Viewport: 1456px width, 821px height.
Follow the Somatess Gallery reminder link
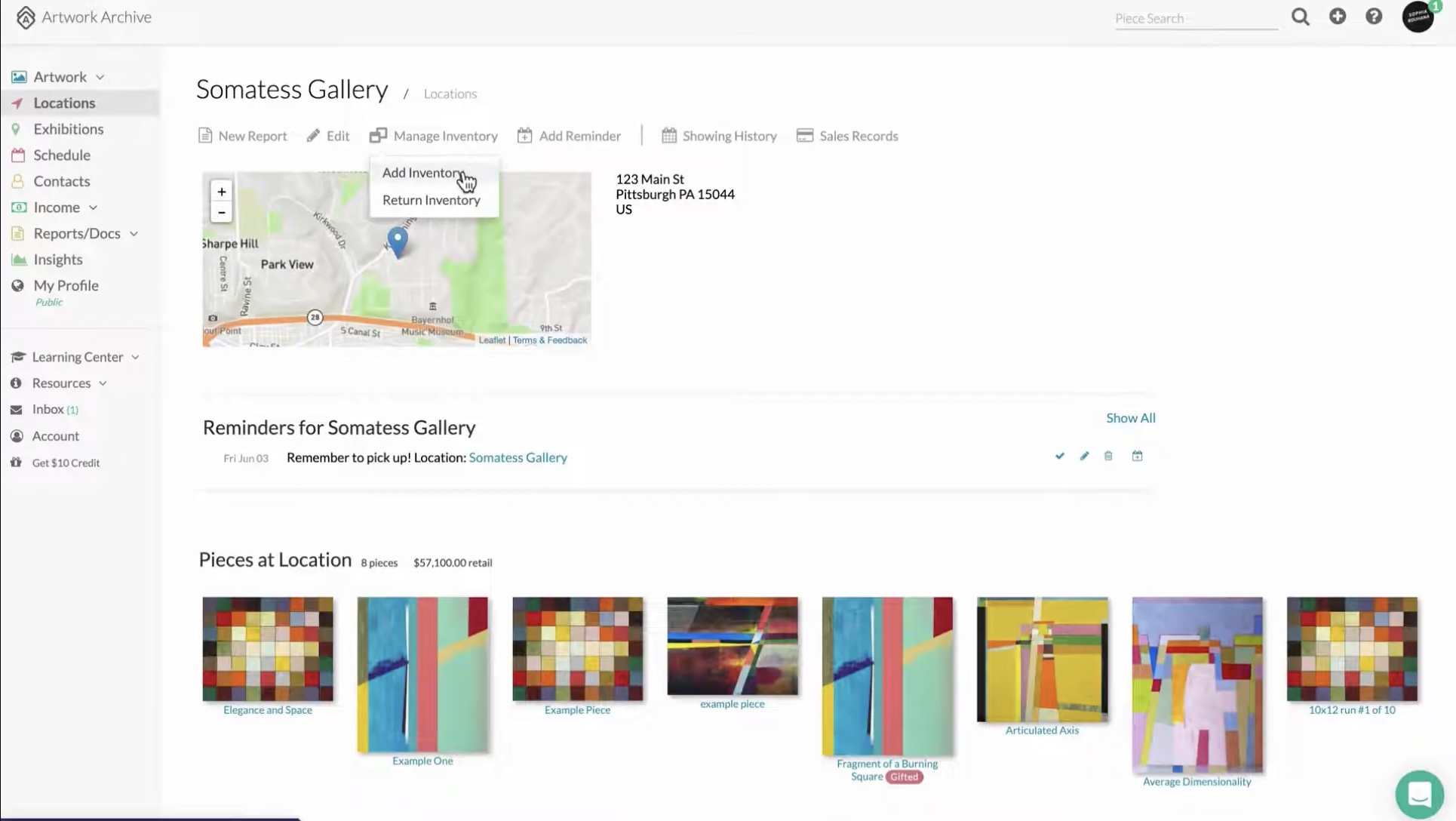pos(518,457)
